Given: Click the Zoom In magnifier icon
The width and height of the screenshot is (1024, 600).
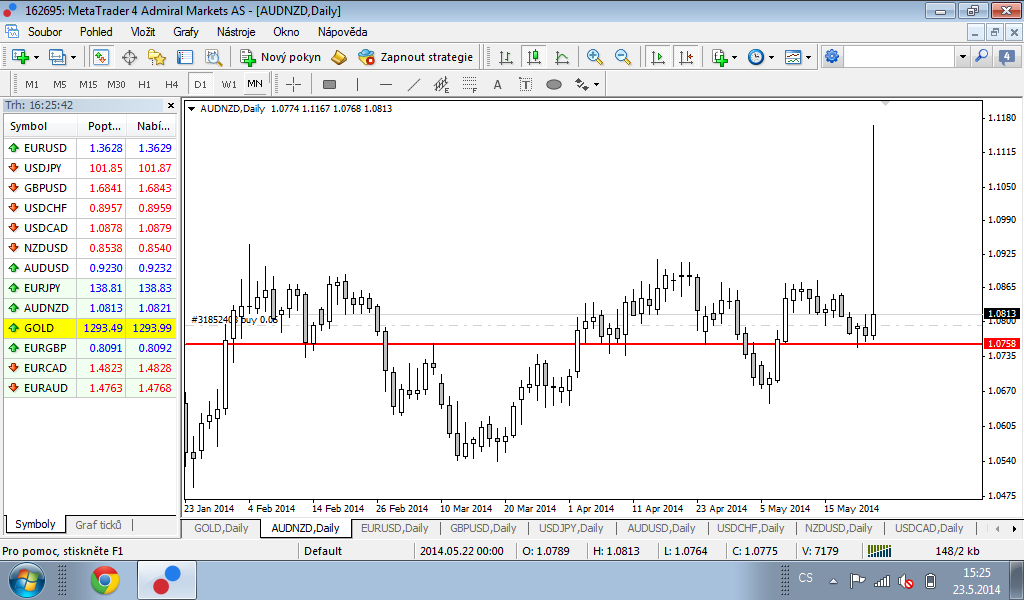Looking at the screenshot, I should click(x=595, y=57).
